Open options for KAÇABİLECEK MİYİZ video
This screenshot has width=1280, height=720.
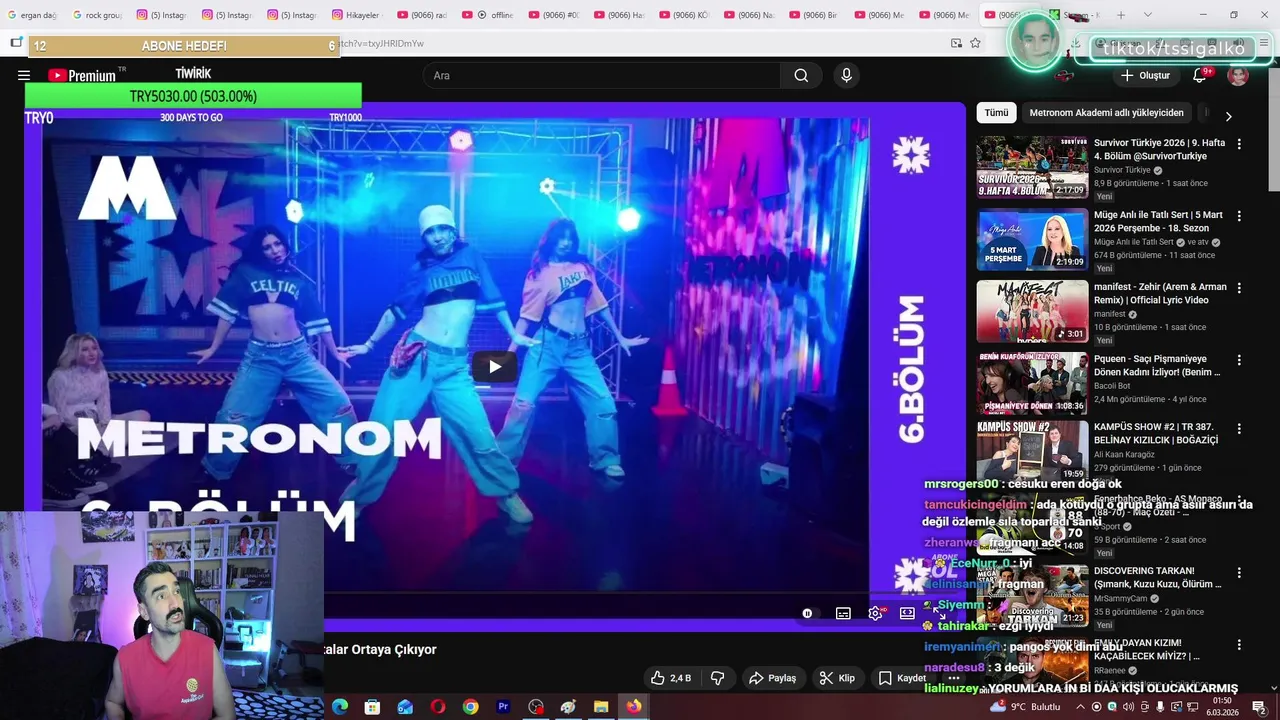pyautogui.click(x=1239, y=644)
